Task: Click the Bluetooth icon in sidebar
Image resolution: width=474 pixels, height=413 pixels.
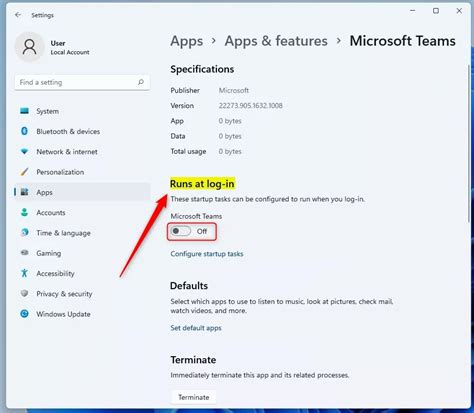Action: pos(24,131)
